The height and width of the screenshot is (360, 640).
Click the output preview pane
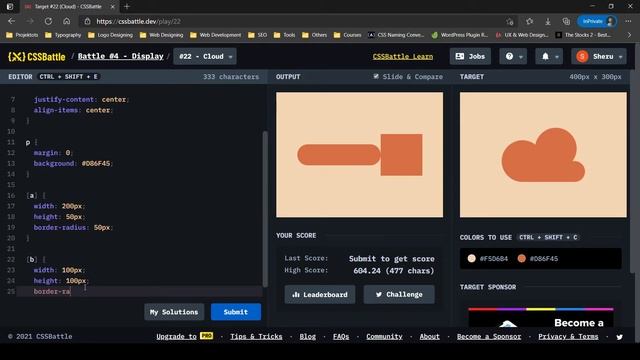pyautogui.click(x=359, y=155)
